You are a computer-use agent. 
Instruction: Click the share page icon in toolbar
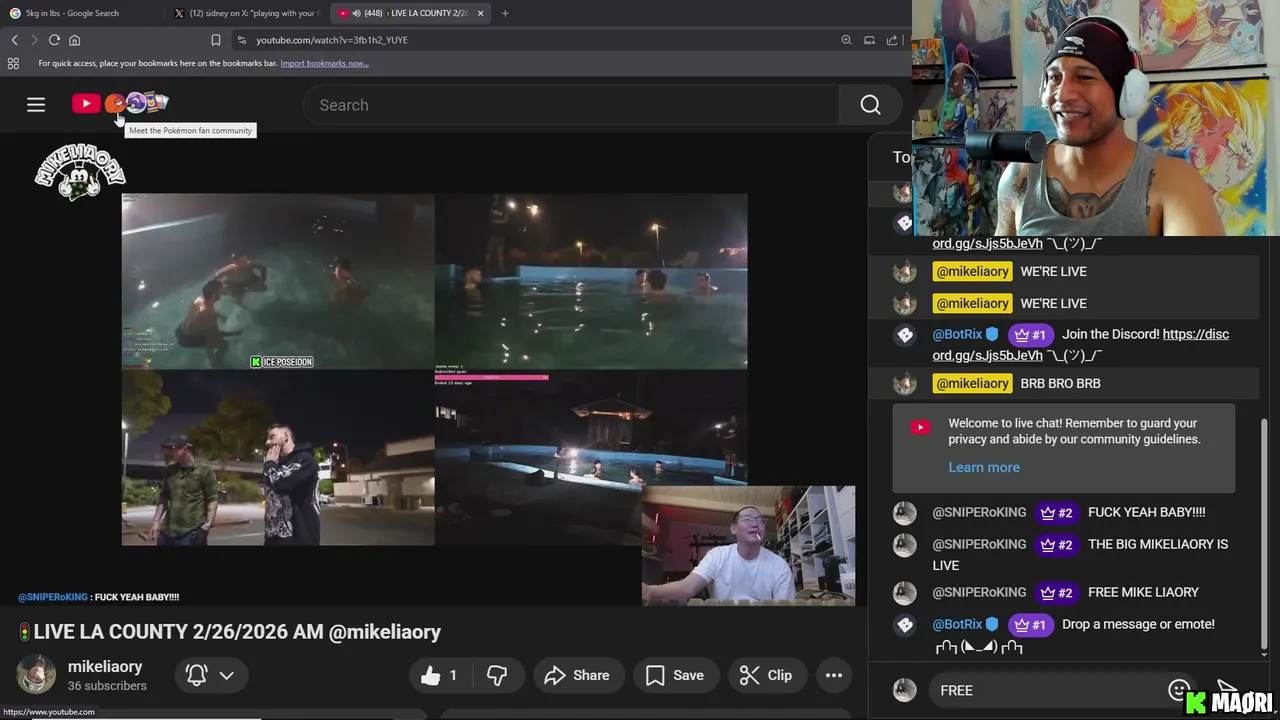pos(892,40)
